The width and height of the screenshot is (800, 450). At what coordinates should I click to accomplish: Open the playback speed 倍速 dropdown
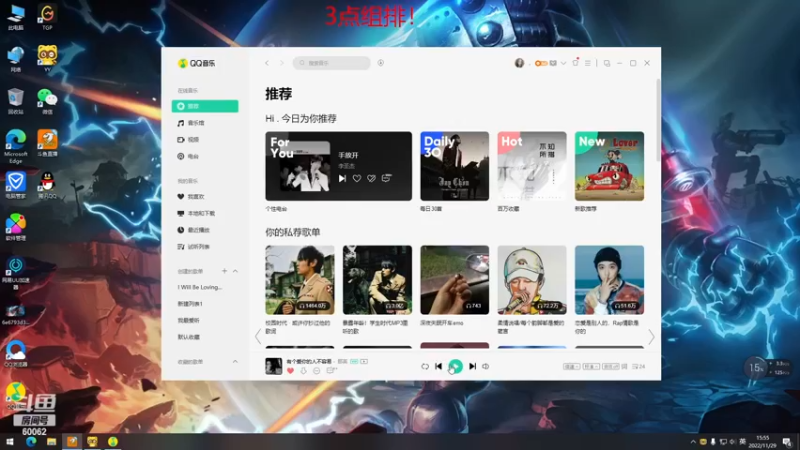(x=571, y=366)
